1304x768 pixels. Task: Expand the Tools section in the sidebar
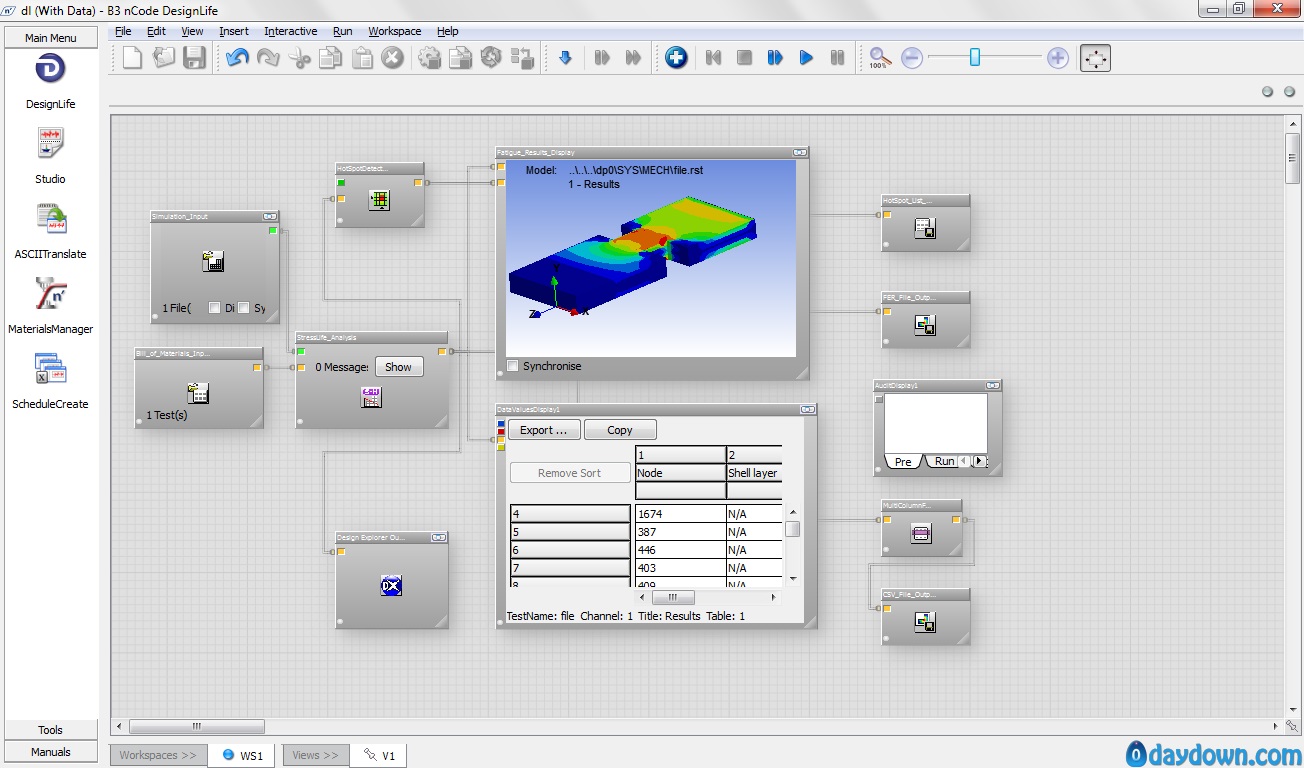(51, 730)
